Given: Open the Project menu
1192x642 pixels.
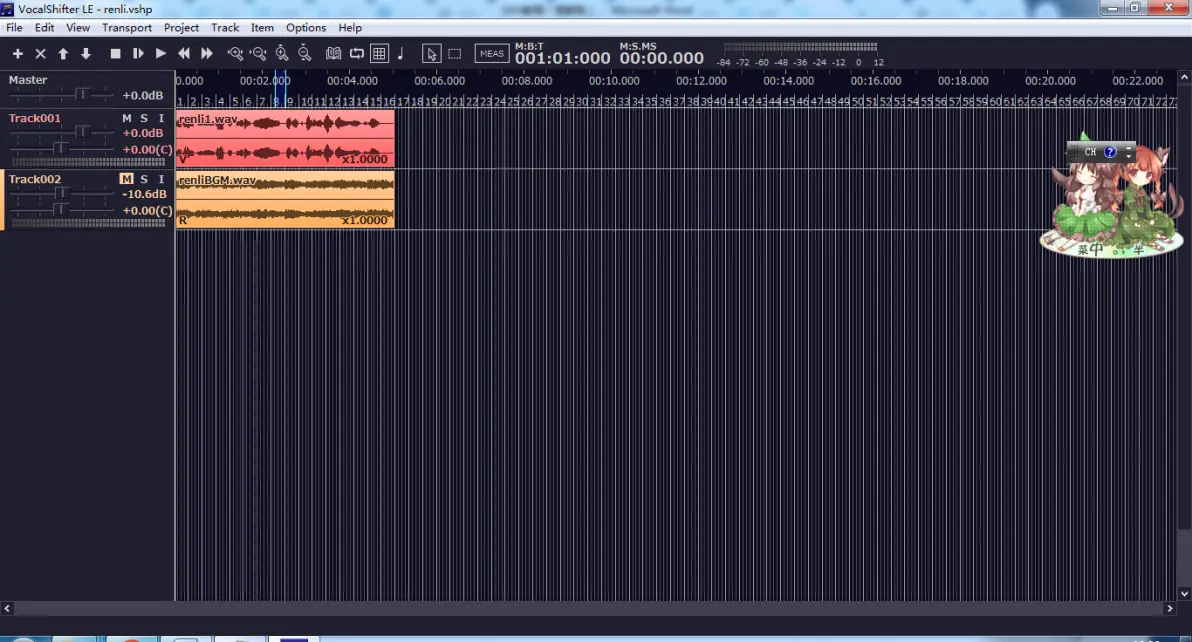Looking at the screenshot, I should [181, 27].
